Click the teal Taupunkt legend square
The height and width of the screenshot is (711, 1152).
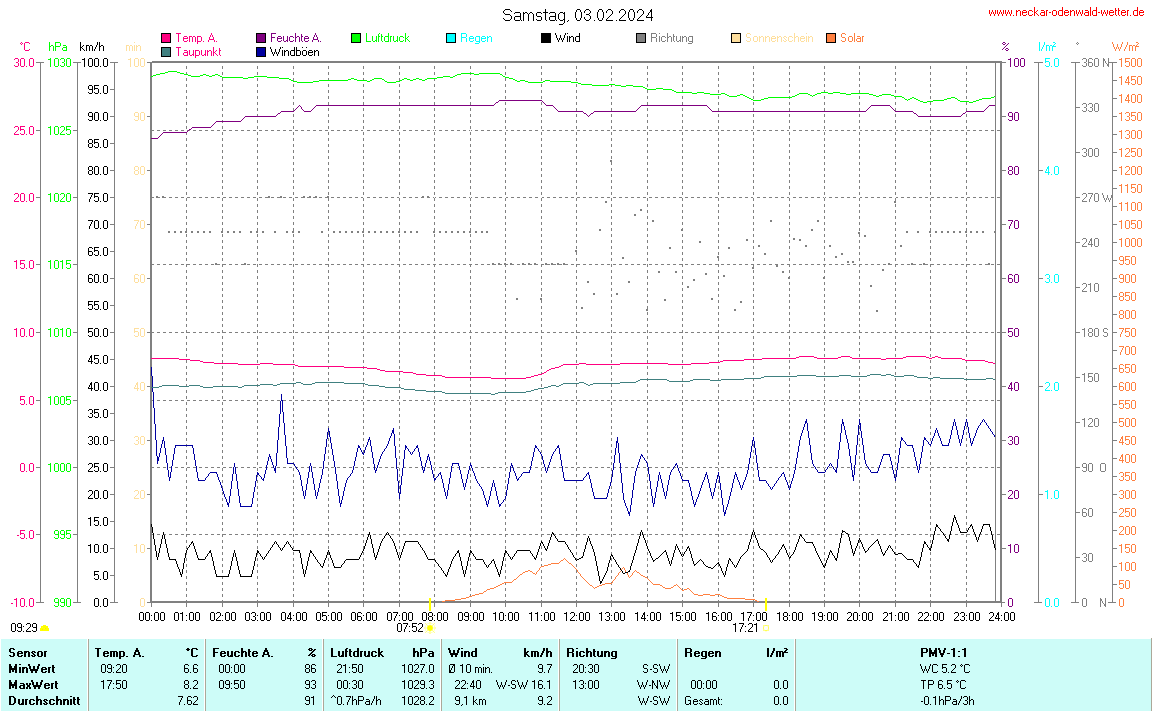point(166,51)
